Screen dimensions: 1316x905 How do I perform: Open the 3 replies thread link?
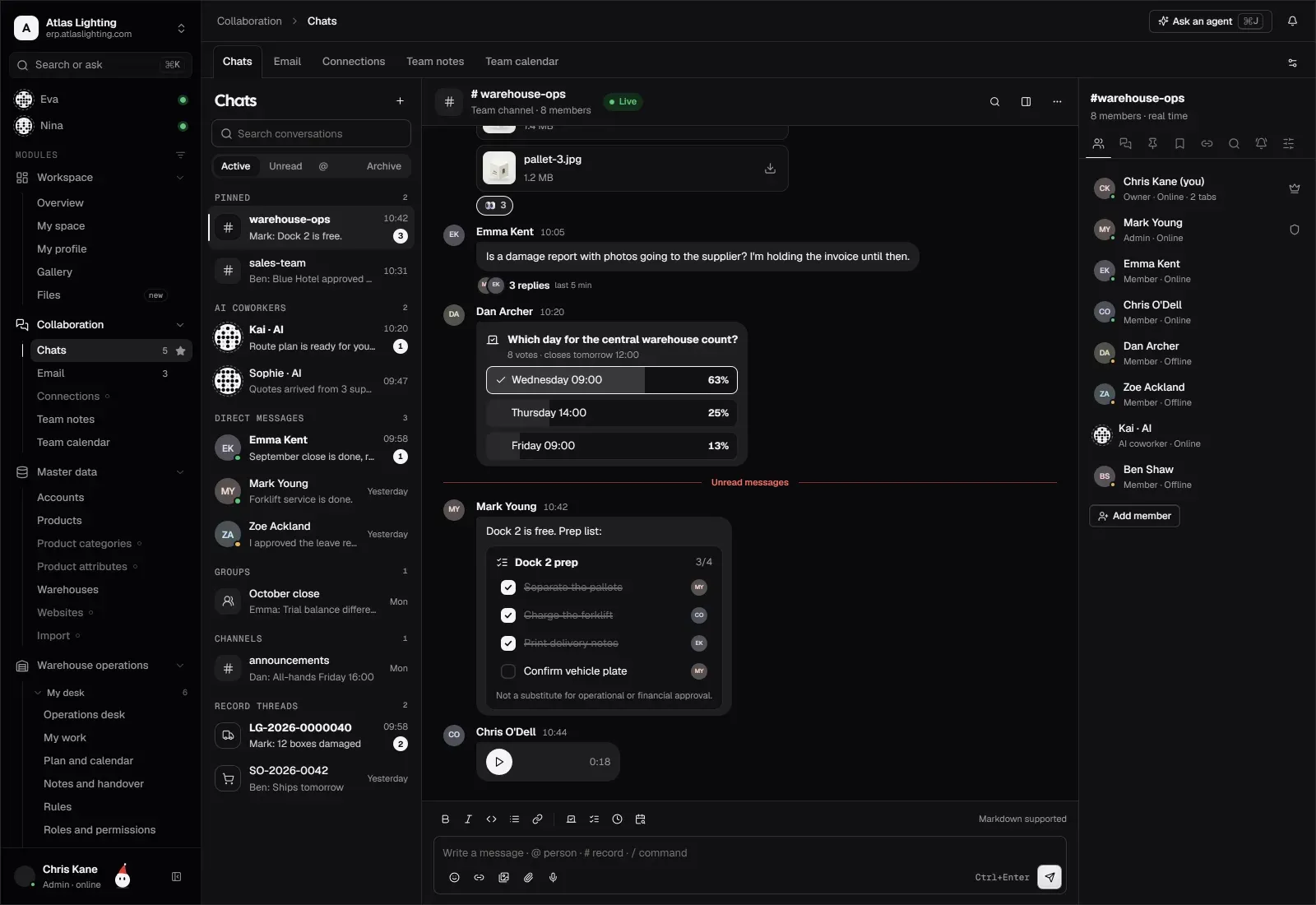(x=529, y=285)
